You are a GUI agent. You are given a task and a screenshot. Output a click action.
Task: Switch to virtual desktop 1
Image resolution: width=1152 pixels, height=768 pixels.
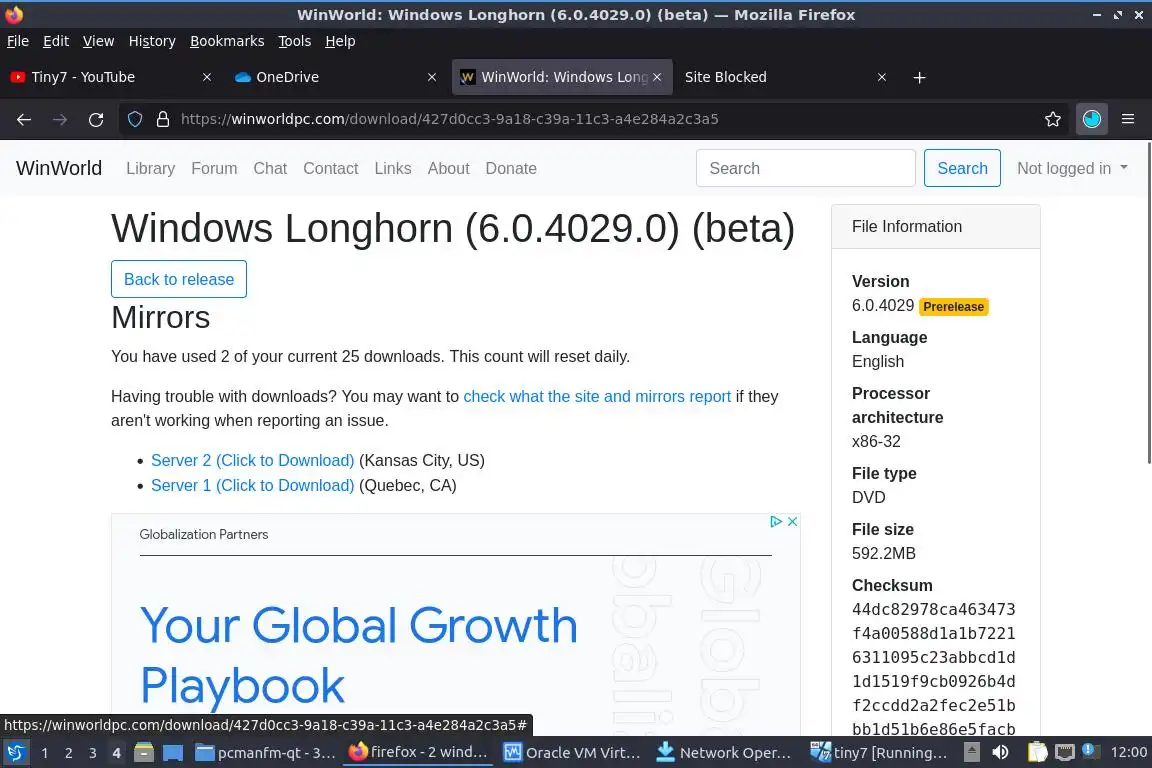pyautogui.click(x=45, y=753)
